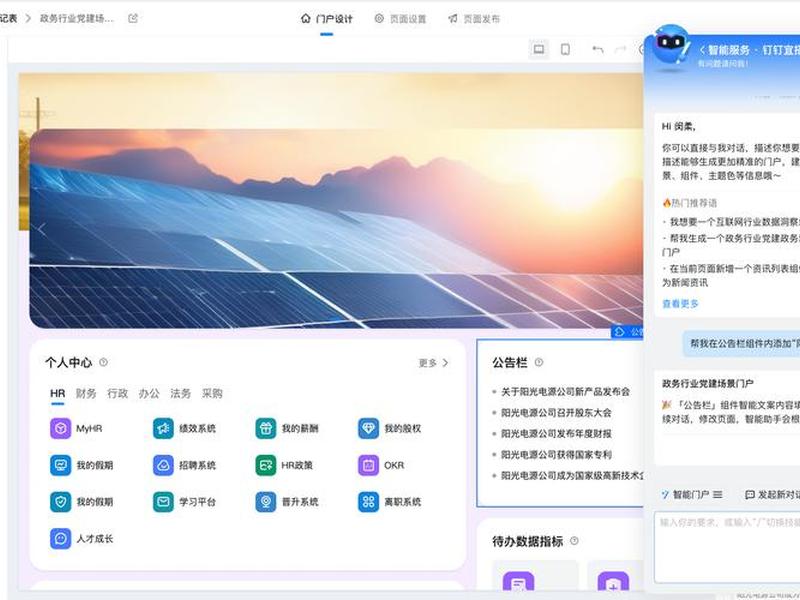Image resolution: width=800 pixels, height=600 pixels.
Task: Click the undo arrow in the toolbar
Action: [x=597, y=49]
